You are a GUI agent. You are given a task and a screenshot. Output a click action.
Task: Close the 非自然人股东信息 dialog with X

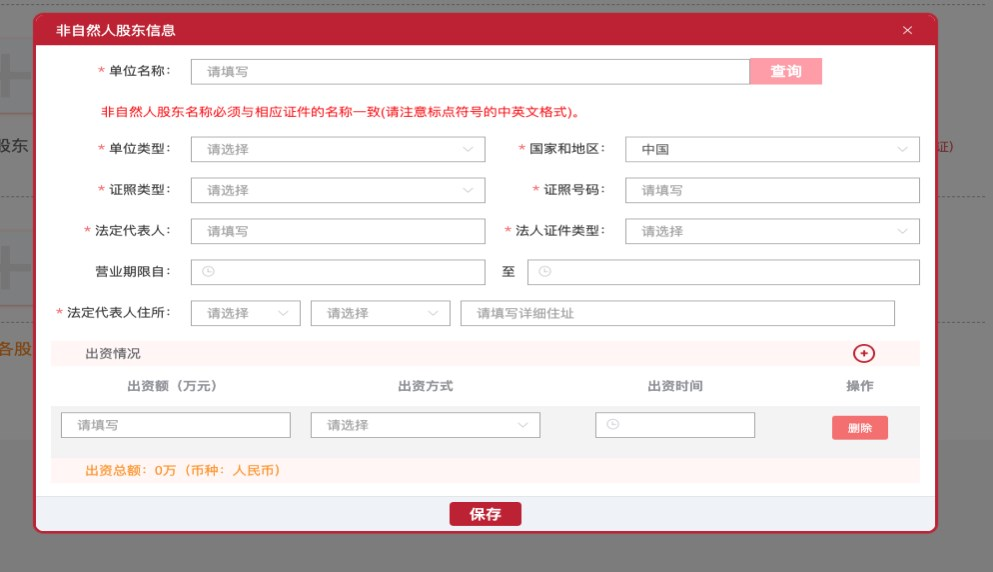907,30
